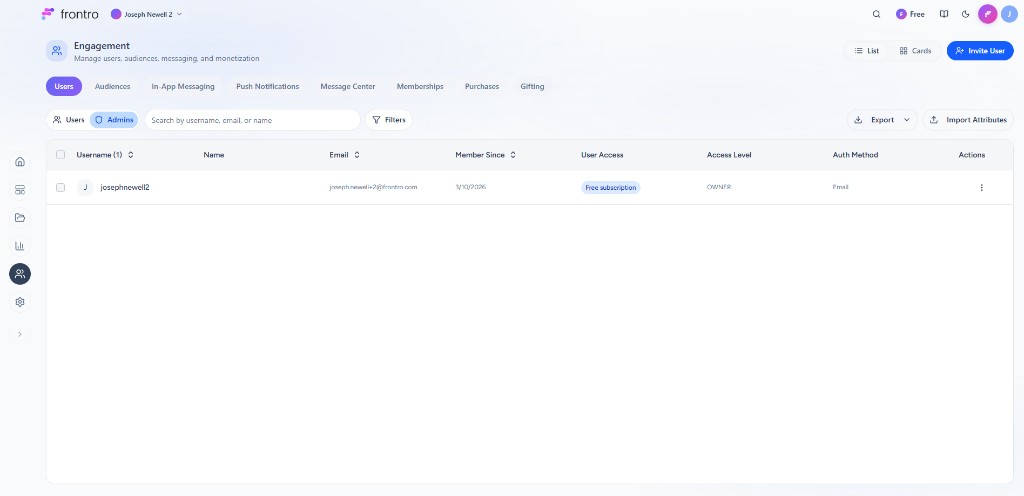Toggle dark mode moon icon

click(966, 14)
